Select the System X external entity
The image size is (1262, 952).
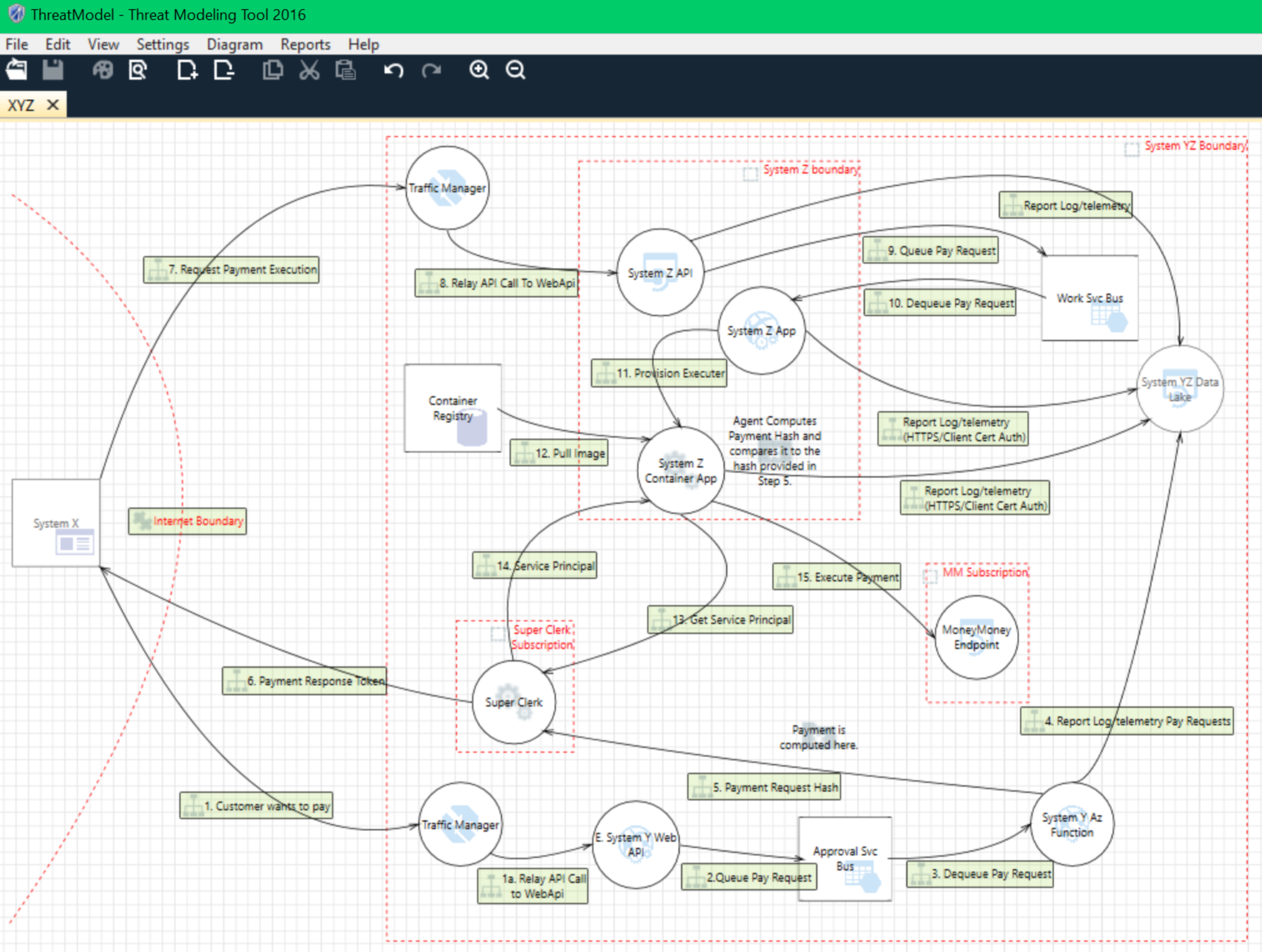pos(56,523)
